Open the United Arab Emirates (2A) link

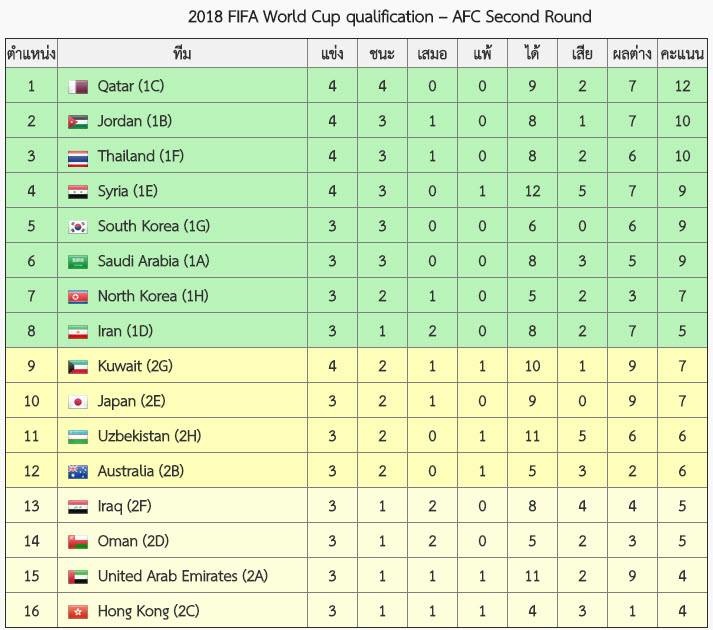[183, 576]
